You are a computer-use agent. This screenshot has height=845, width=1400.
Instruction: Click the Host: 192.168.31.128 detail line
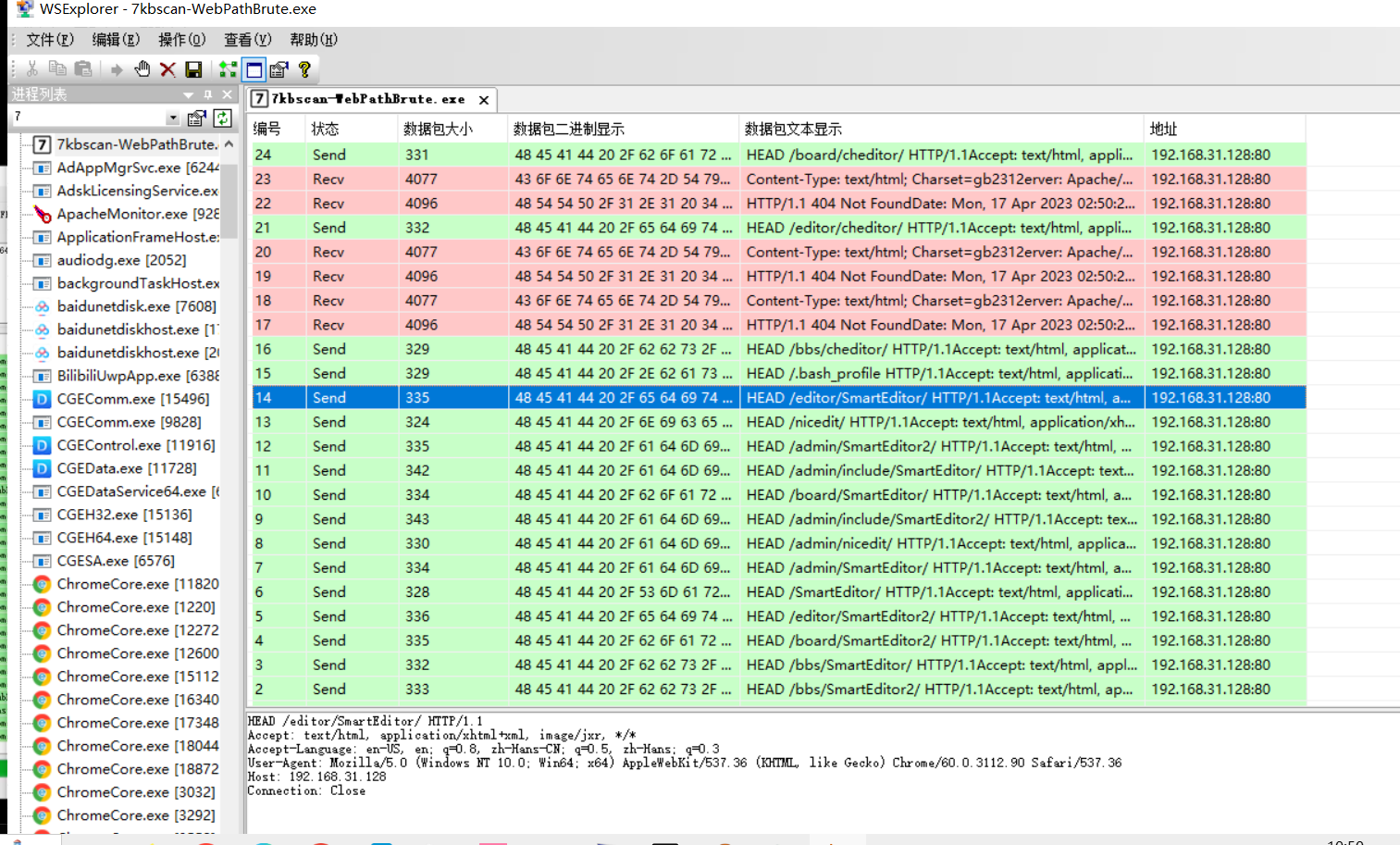[316, 777]
